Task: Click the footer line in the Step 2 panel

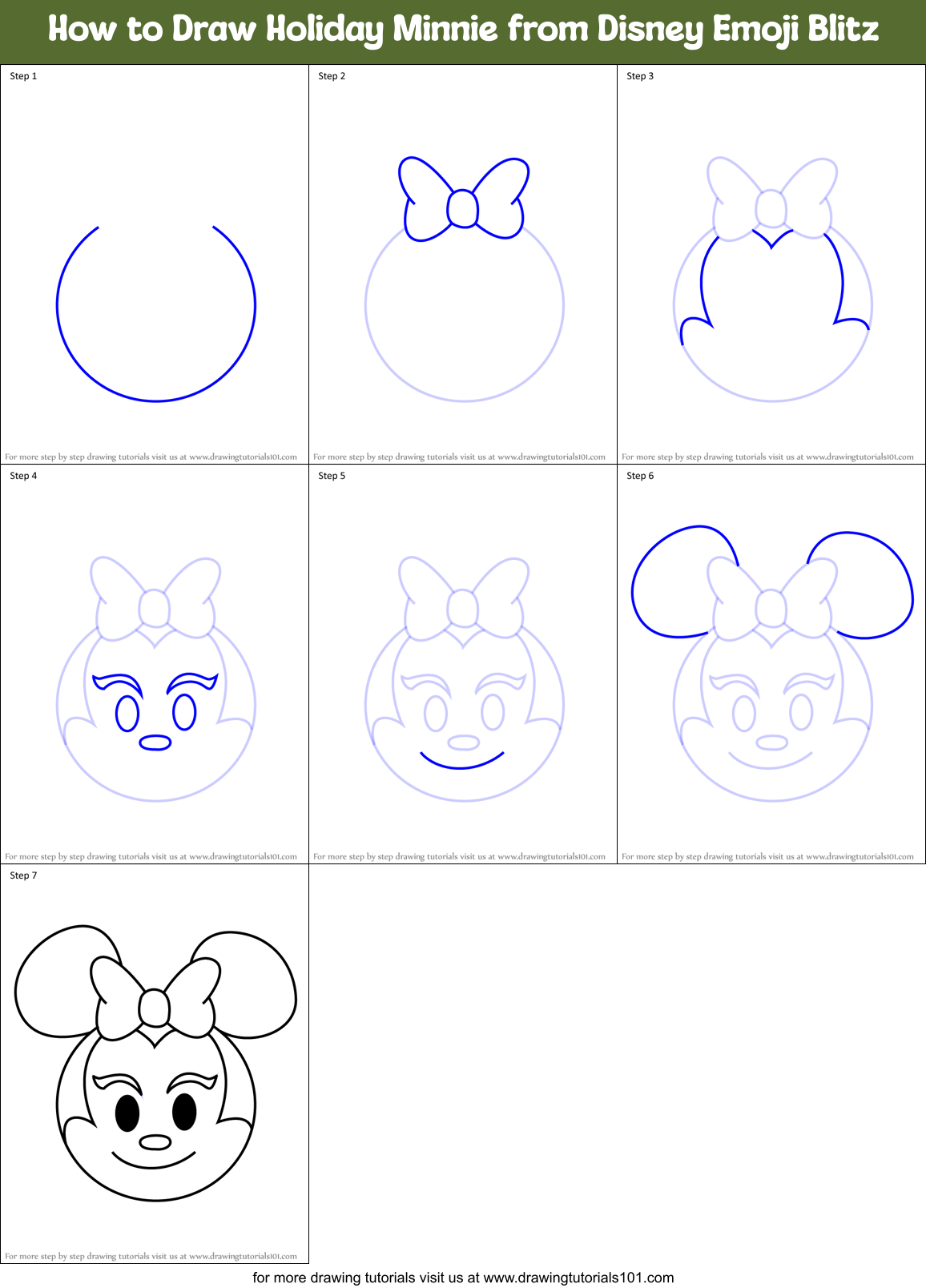Action: (459, 457)
